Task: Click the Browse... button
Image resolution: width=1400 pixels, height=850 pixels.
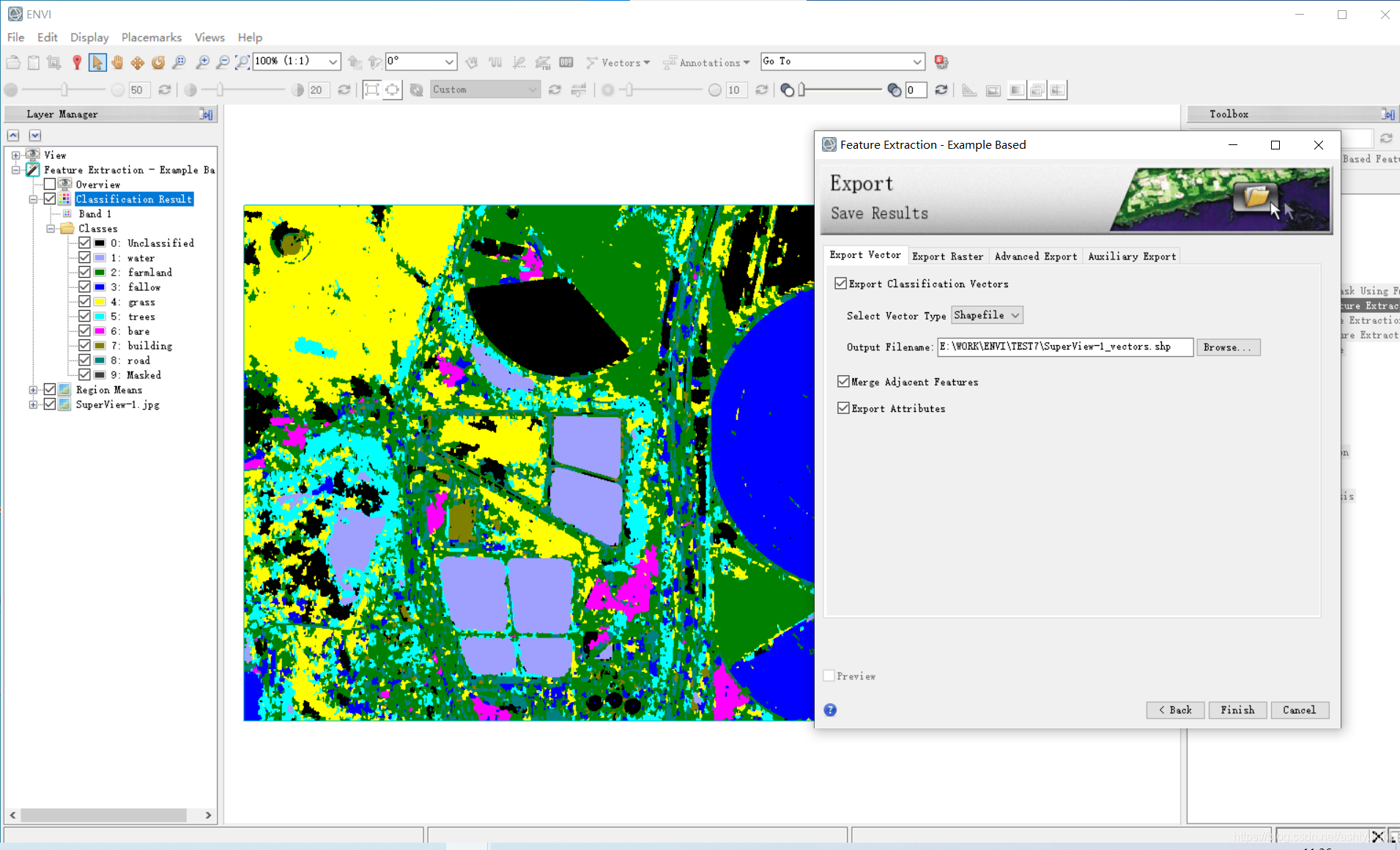Action: [x=1228, y=347]
